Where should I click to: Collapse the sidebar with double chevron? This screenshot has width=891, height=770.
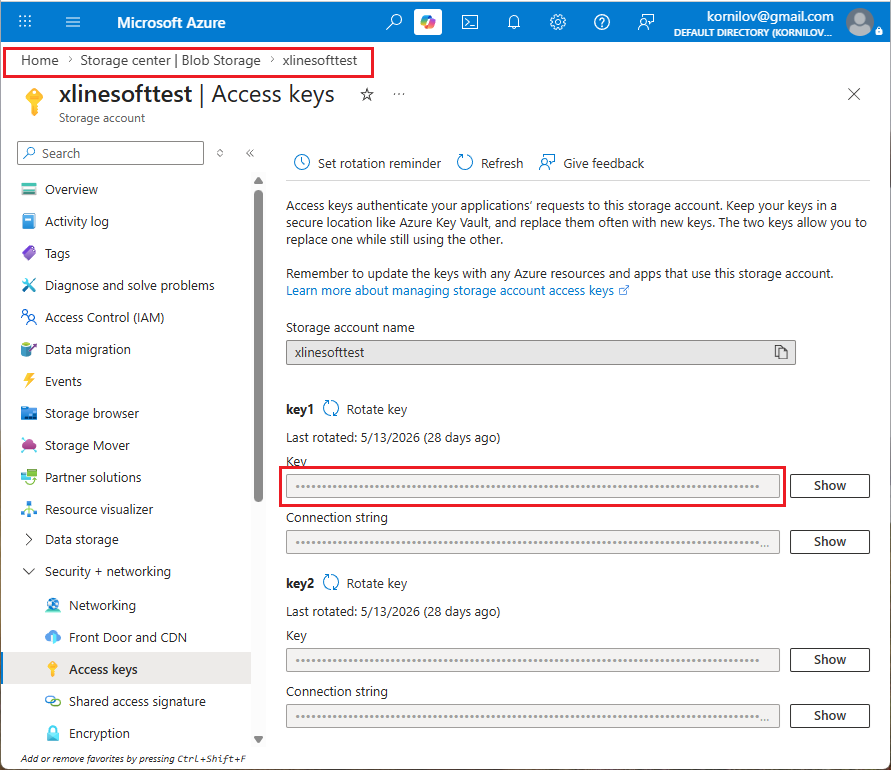pos(250,153)
